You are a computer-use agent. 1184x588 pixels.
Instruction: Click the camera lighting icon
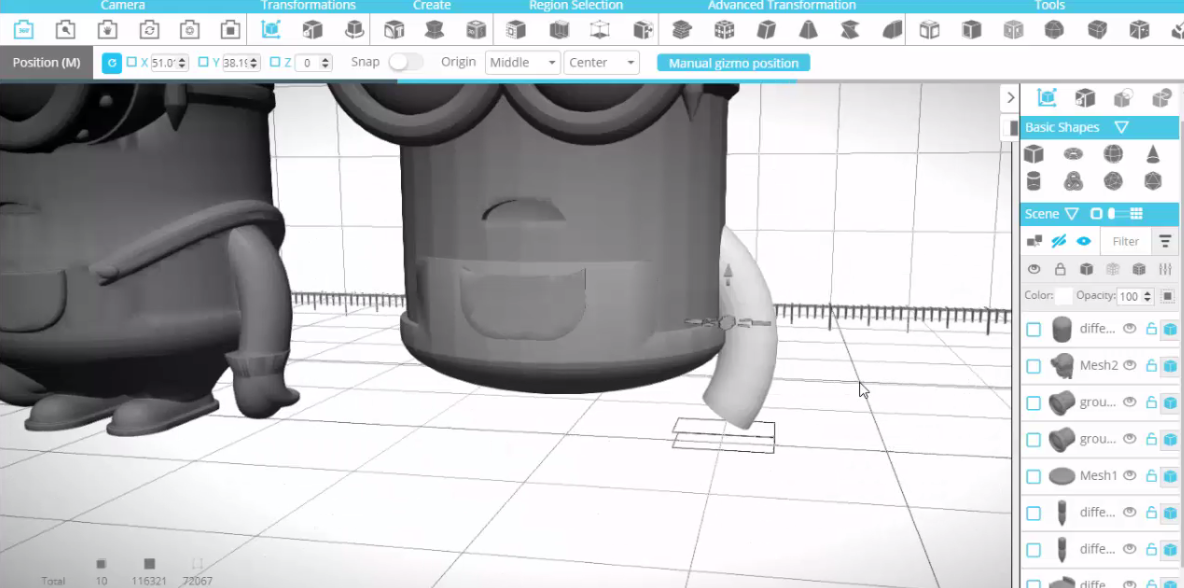click(107, 30)
